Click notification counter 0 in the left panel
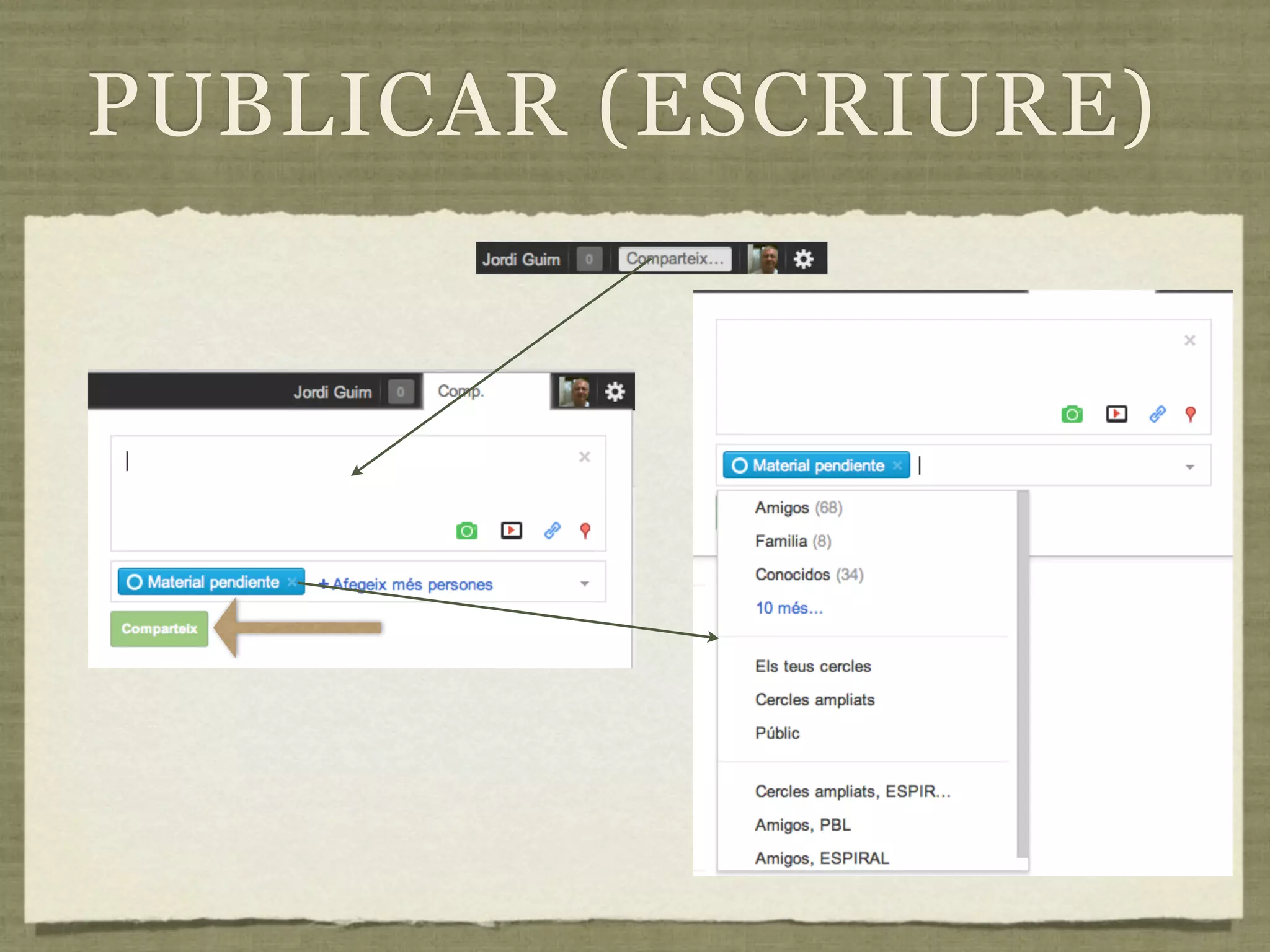This screenshot has width=1270, height=952. pos(401,392)
